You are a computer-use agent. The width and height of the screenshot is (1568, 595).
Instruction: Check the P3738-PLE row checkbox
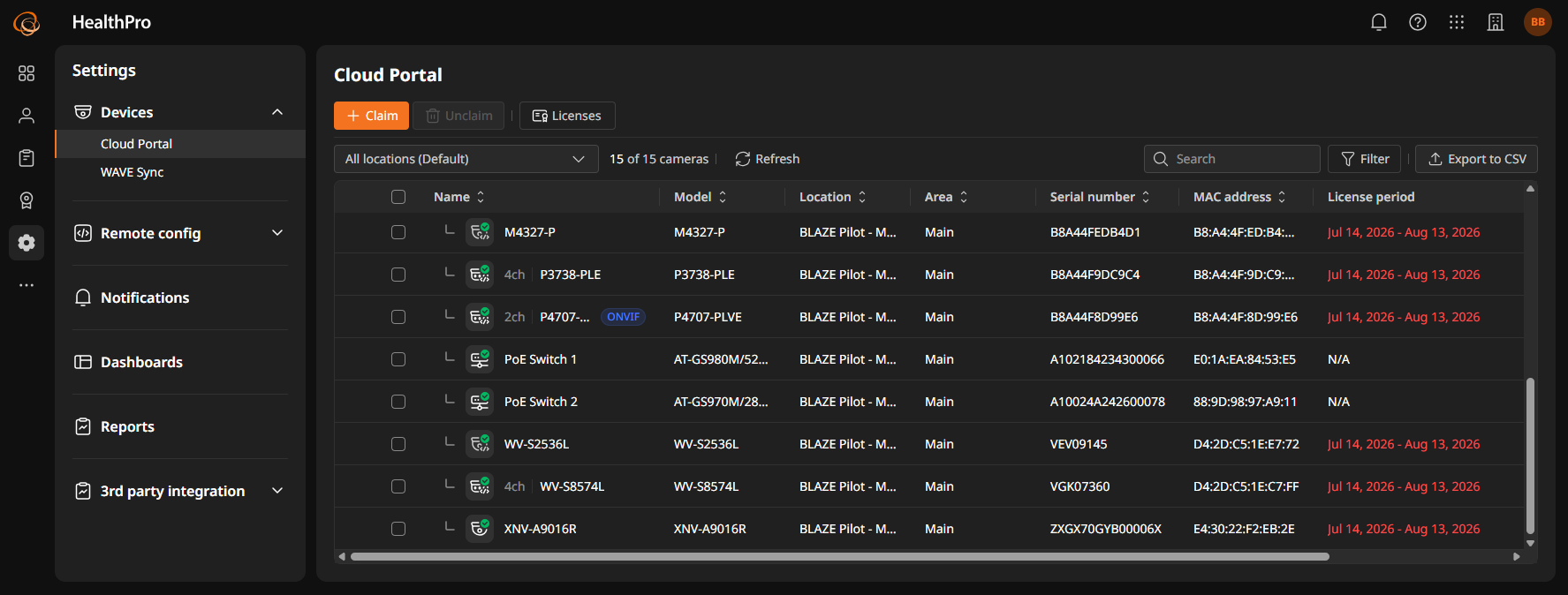pos(398,275)
